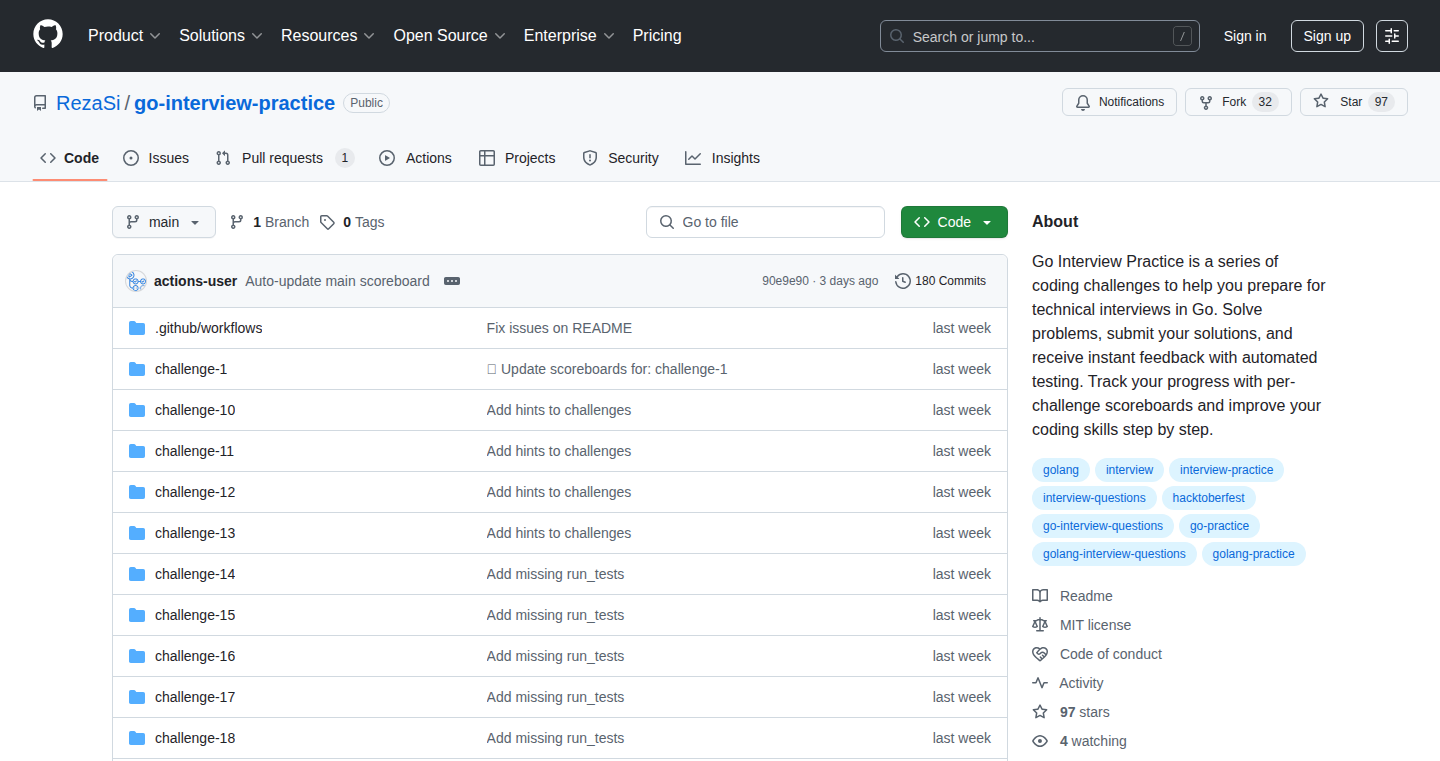
Task: Click the challenge-13 folder icon
Action: tap(137, 533)
